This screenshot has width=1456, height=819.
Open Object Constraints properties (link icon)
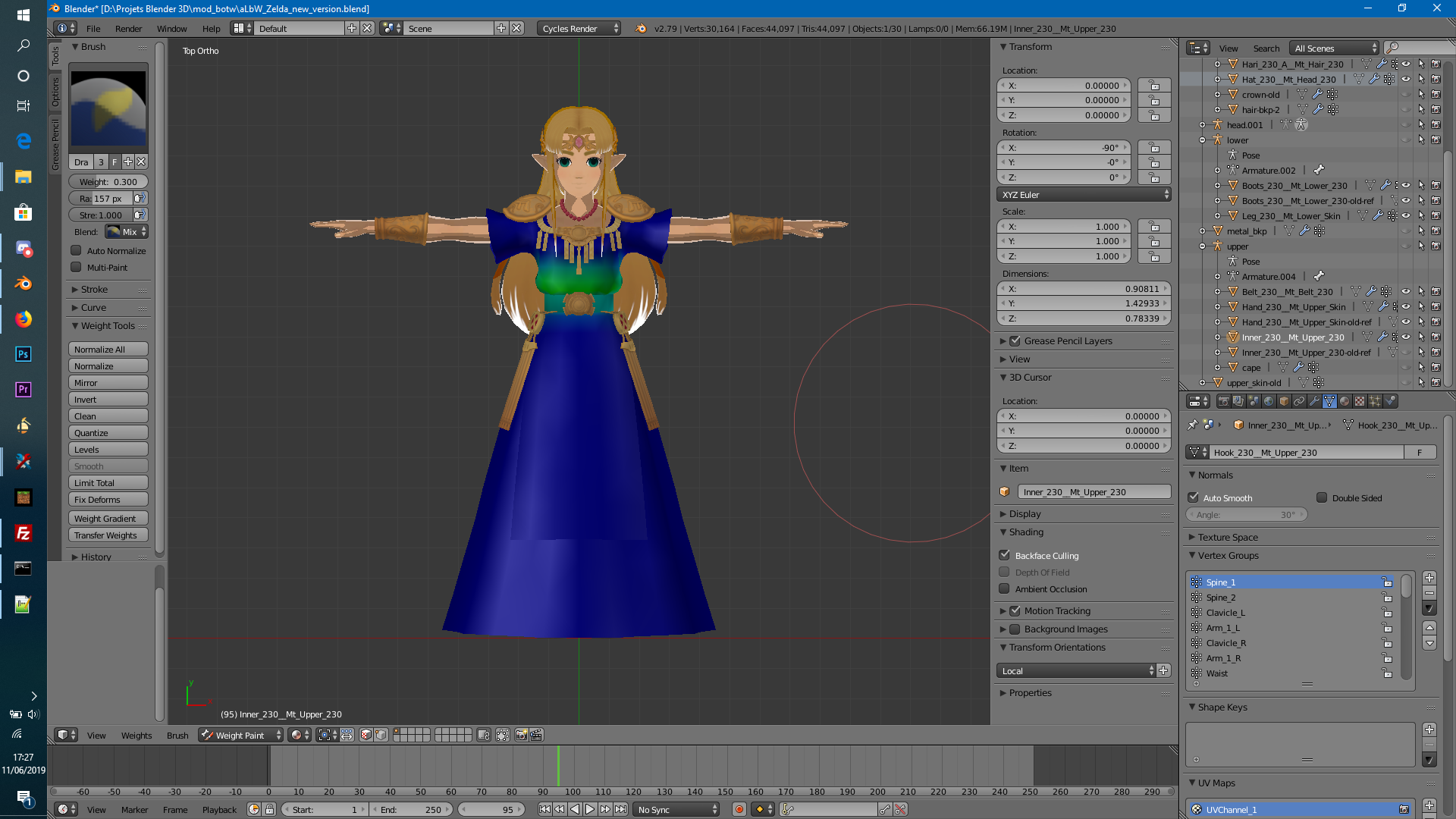pos(1300,401)
